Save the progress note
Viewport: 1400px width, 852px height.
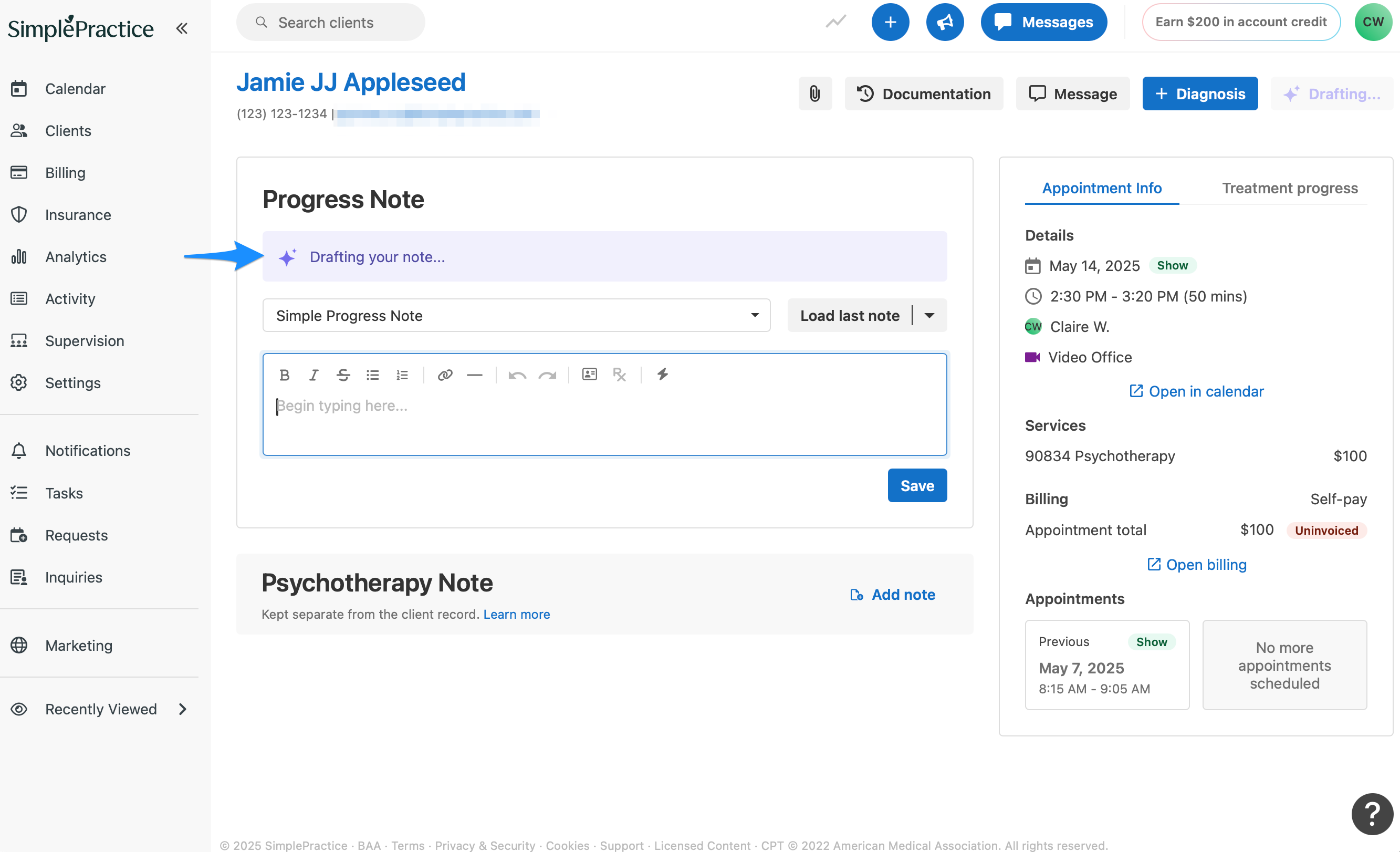click(917, 485)
